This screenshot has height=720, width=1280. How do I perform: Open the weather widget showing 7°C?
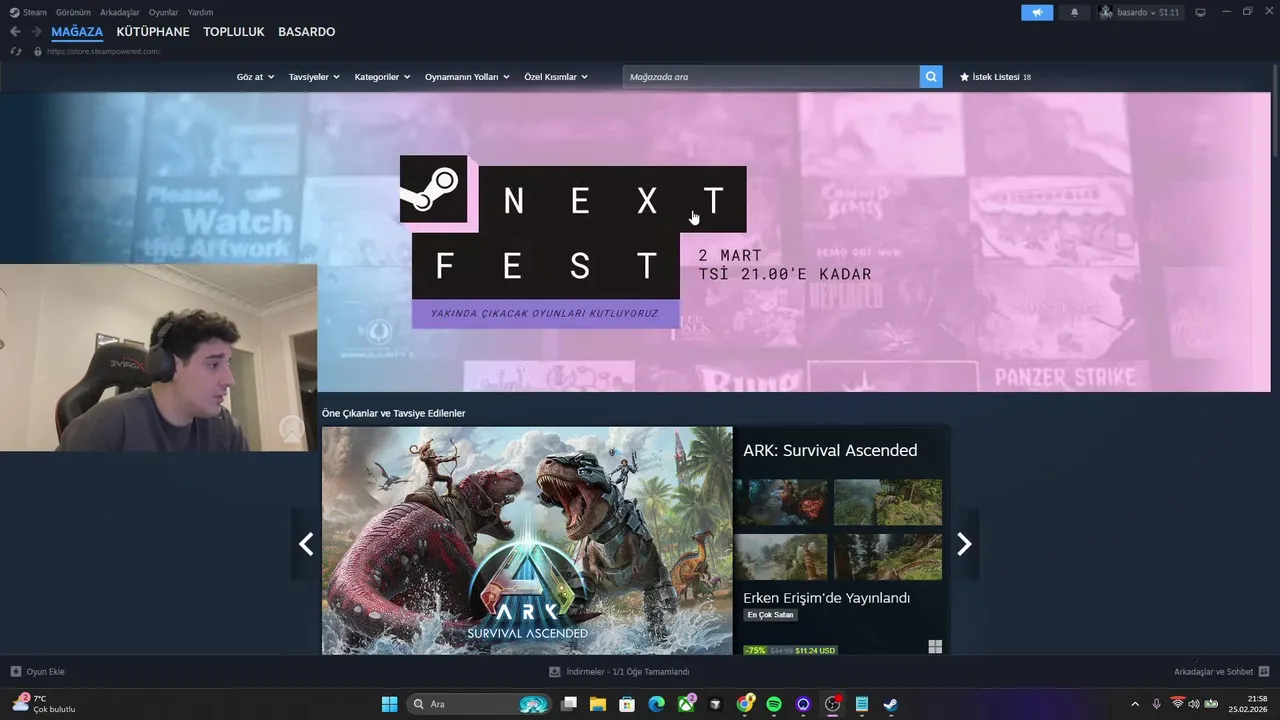(x=44, y=704)
